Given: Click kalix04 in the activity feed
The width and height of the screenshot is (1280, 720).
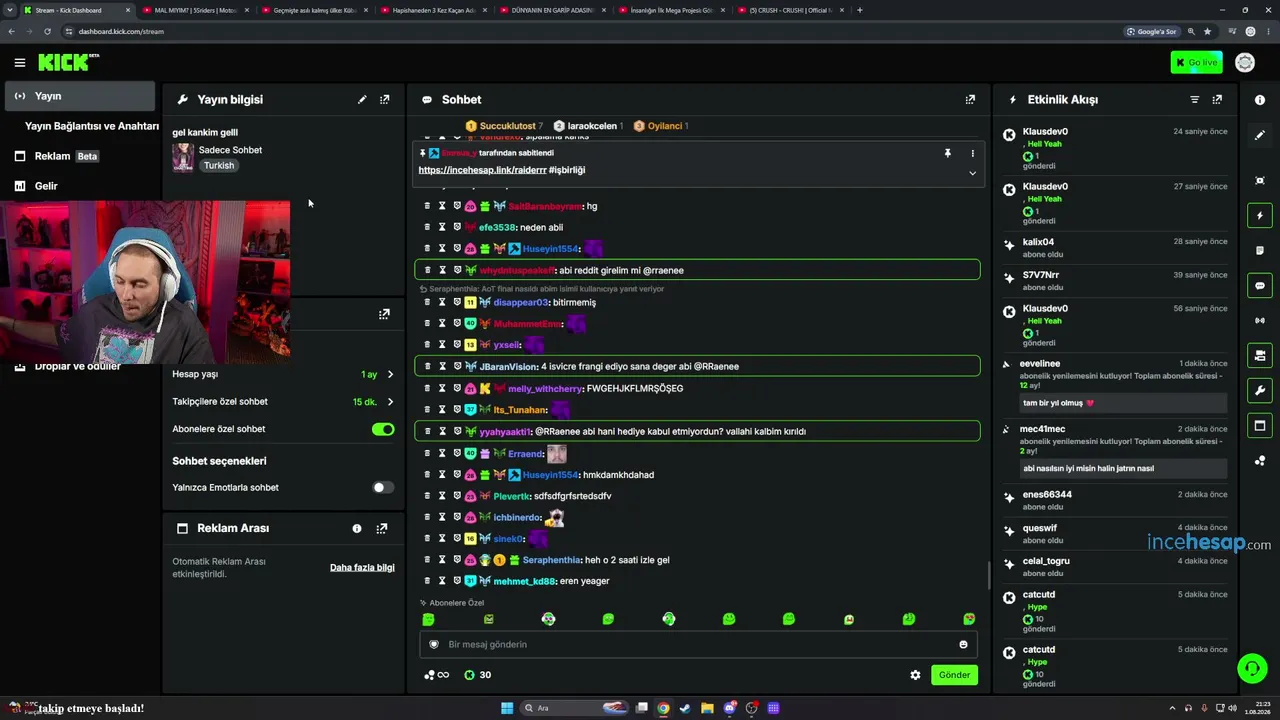Looking at the screenshot, I should point(1038,242).
